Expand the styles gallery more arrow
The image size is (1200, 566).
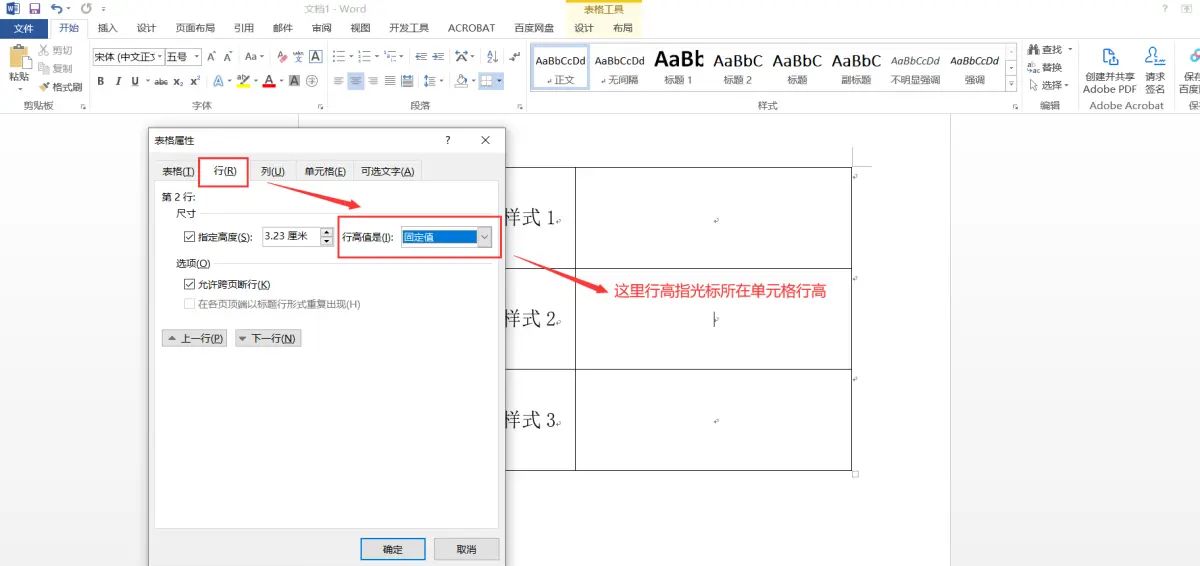click(1011, 83)
